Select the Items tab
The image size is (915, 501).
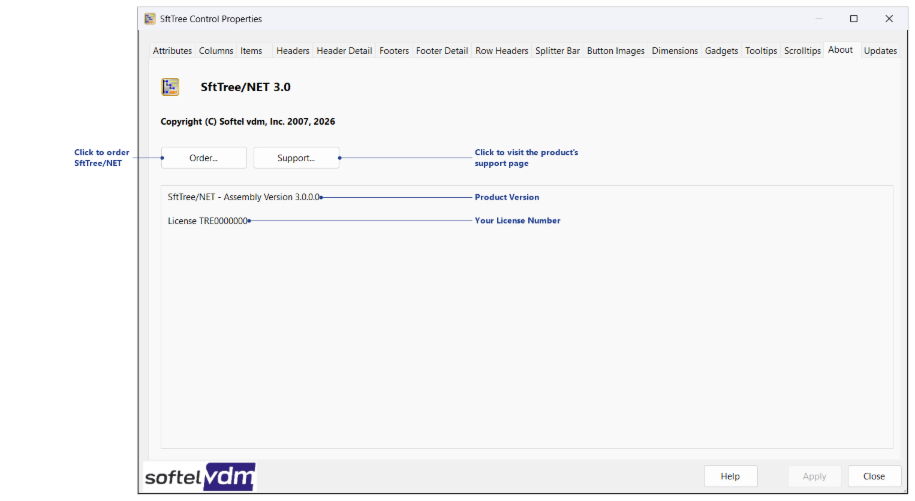[x=252, y=51]
